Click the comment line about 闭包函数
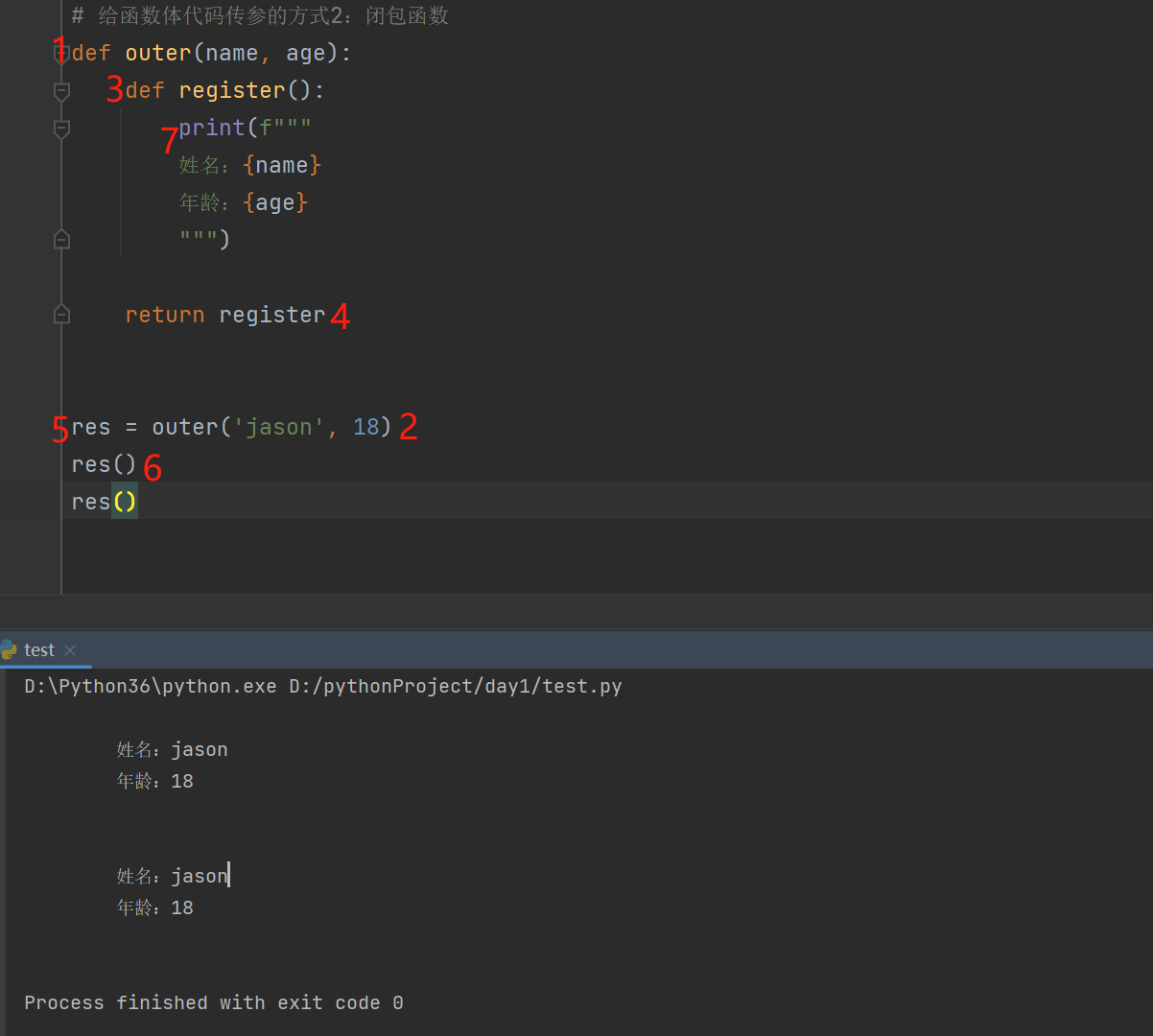The image size is (1153, 1036). (x=260, y=16)
